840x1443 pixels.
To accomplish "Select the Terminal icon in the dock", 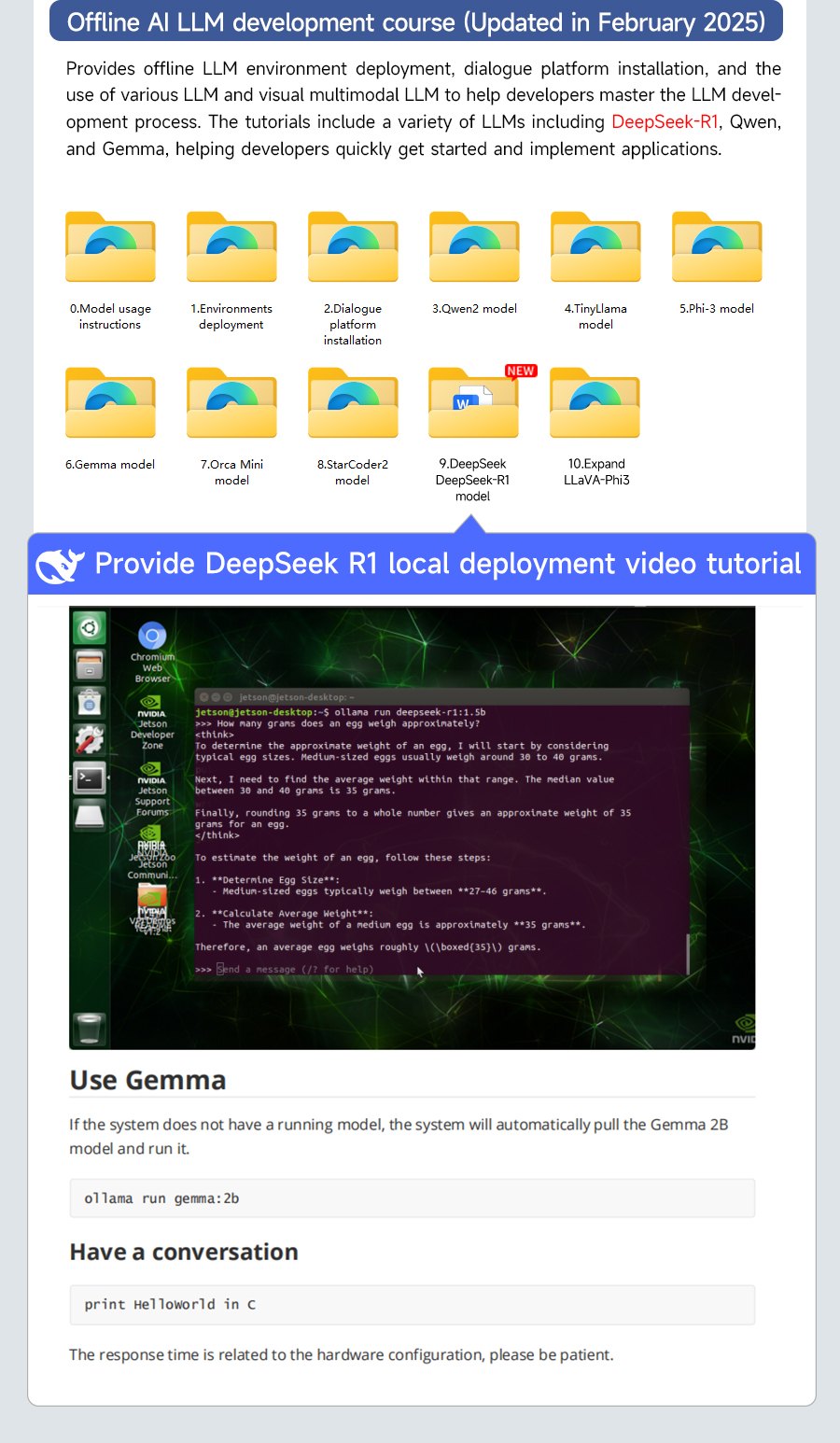I will point(90,777).
